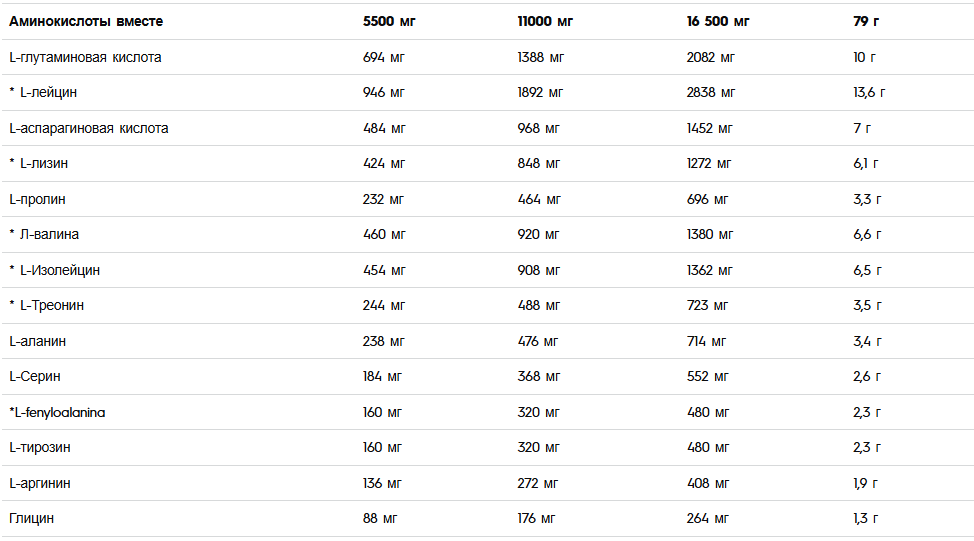This screenshot has height=541, width=974.
Task: Click the 'L-пролин' row label
Action: pos(37,199)
